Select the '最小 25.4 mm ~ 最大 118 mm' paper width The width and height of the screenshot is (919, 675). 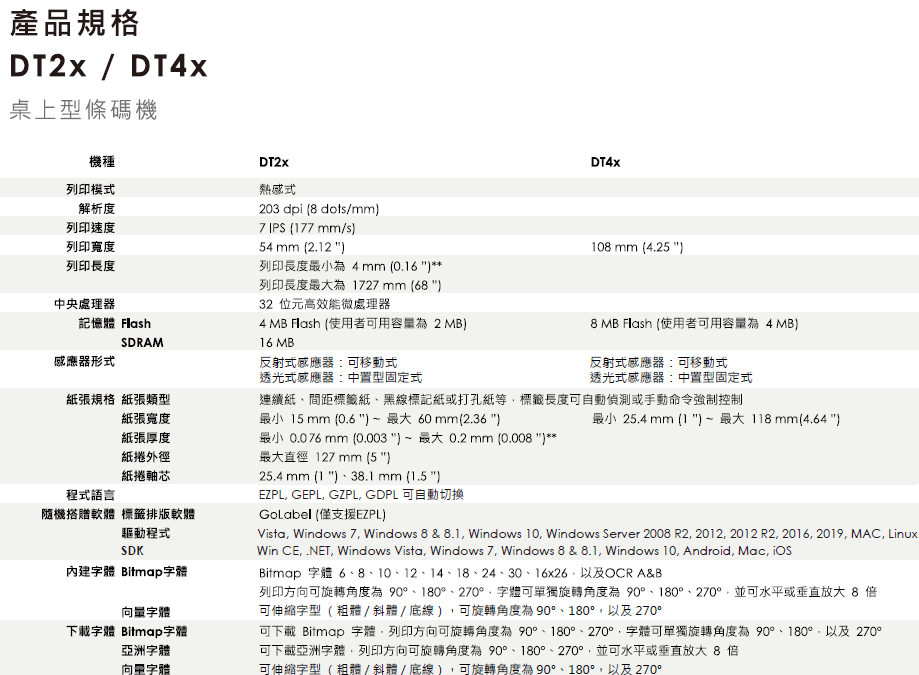point(716,419)
